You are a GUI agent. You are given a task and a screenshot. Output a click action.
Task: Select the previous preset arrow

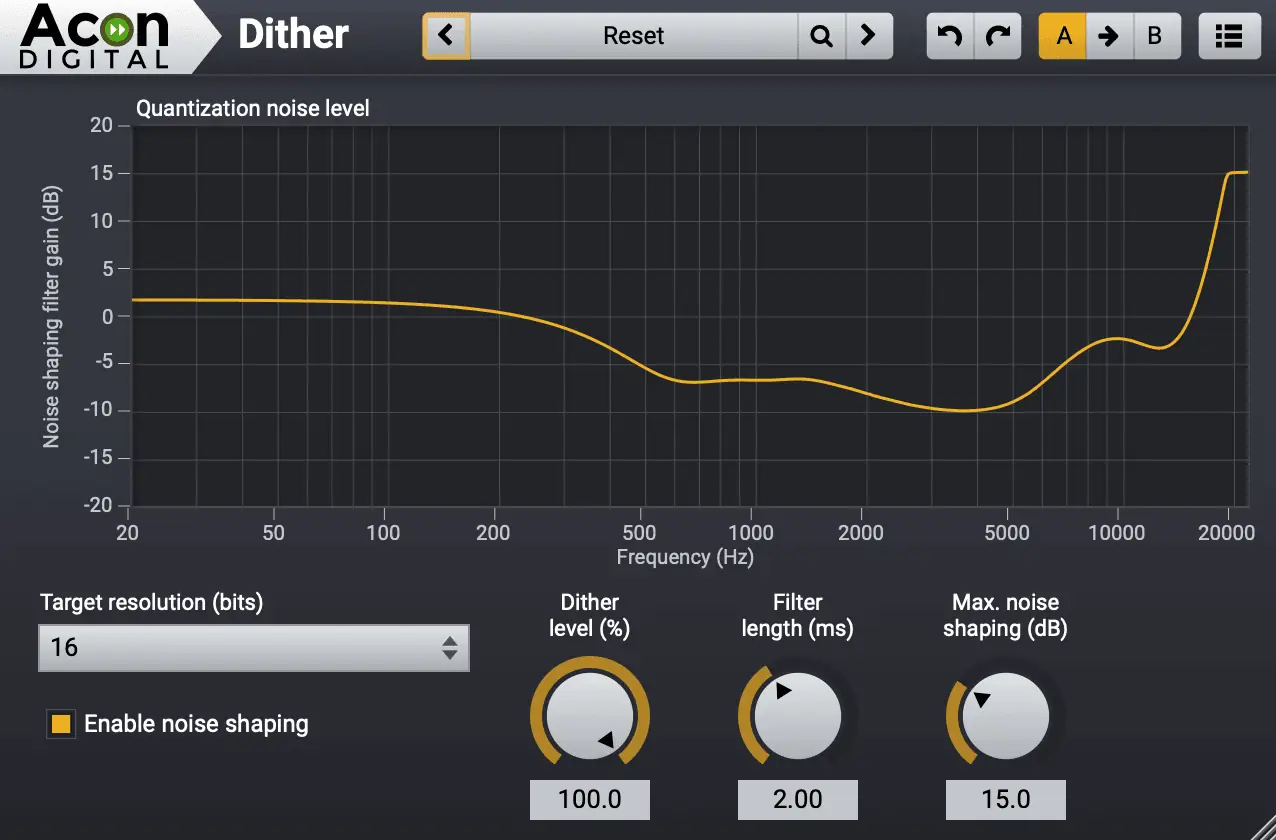pyautogui.click(x=444, y=35)
